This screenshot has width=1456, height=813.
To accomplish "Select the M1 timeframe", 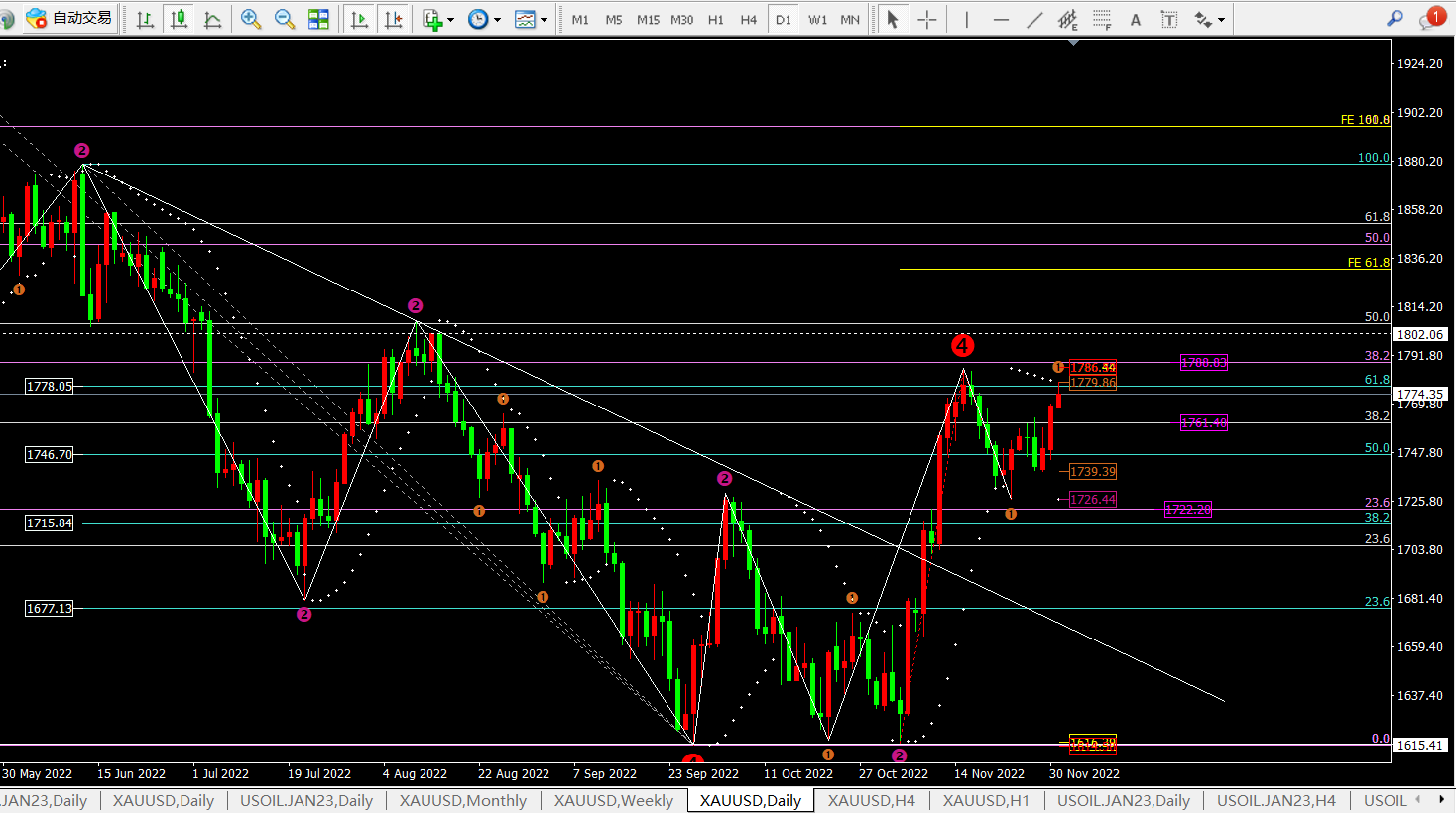I will pos(580,19).
